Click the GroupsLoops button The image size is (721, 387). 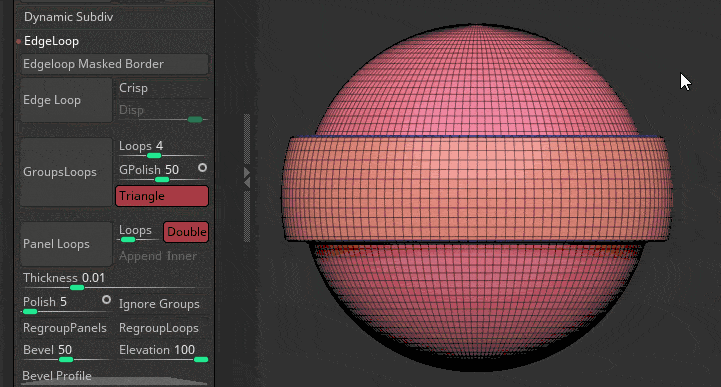66,172
